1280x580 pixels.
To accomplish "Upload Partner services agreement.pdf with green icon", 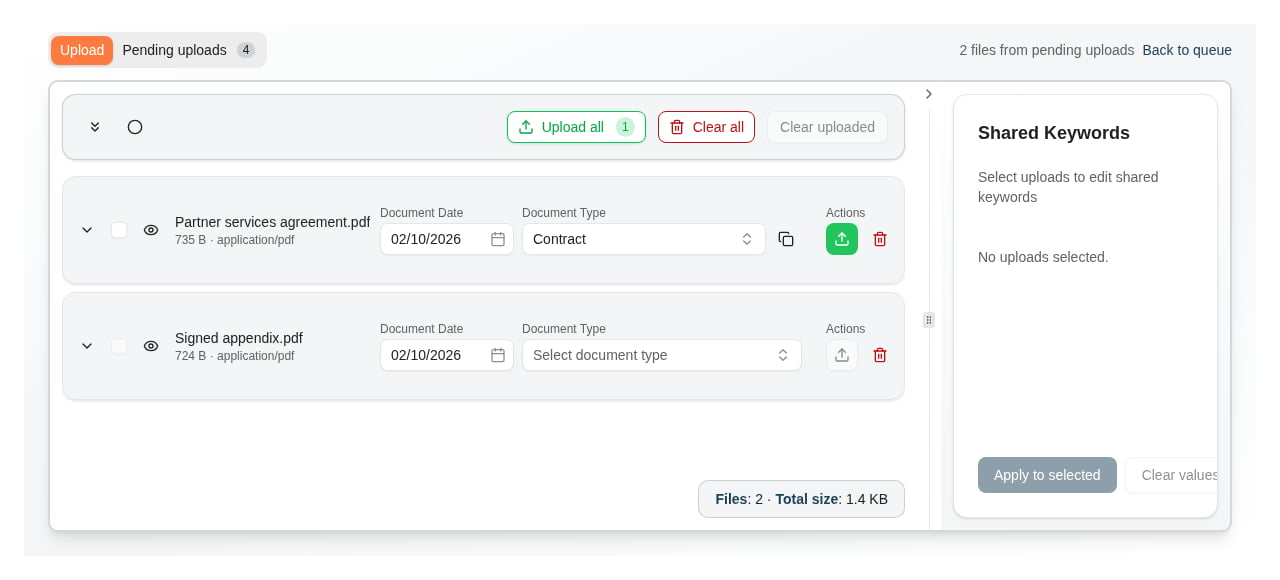I will click(842, 239).
